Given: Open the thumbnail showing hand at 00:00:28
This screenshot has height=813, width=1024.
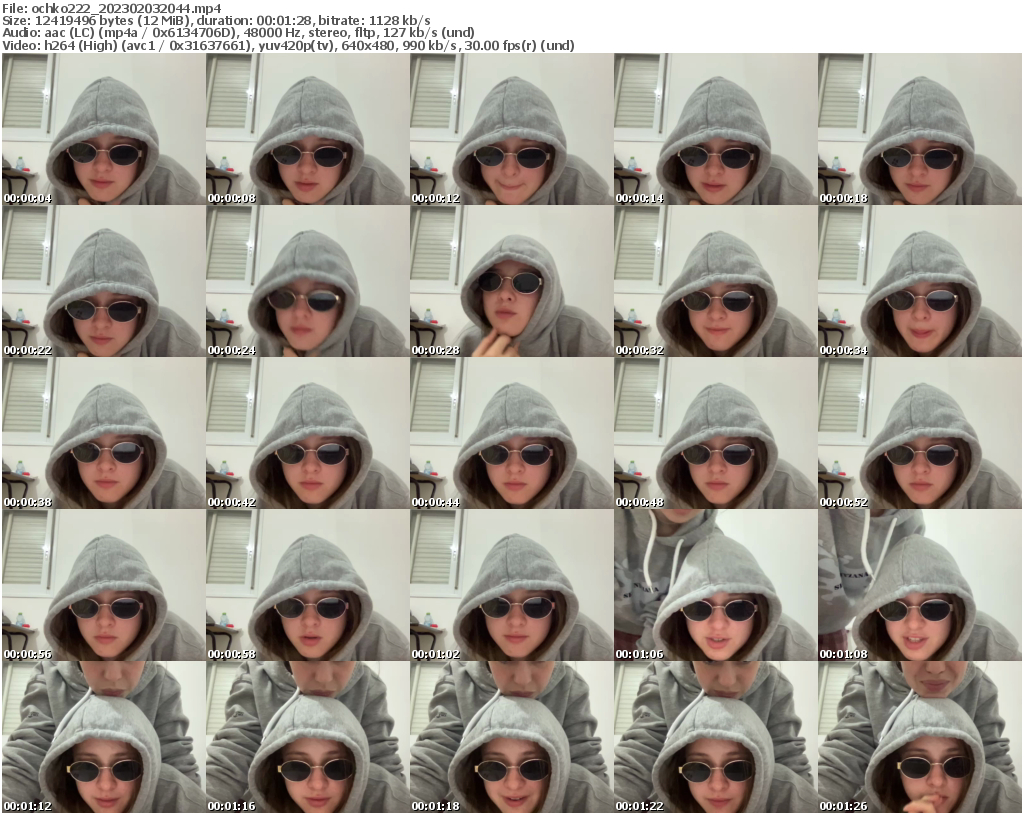Looking at the screenshot, I should (x=512, y=283).
